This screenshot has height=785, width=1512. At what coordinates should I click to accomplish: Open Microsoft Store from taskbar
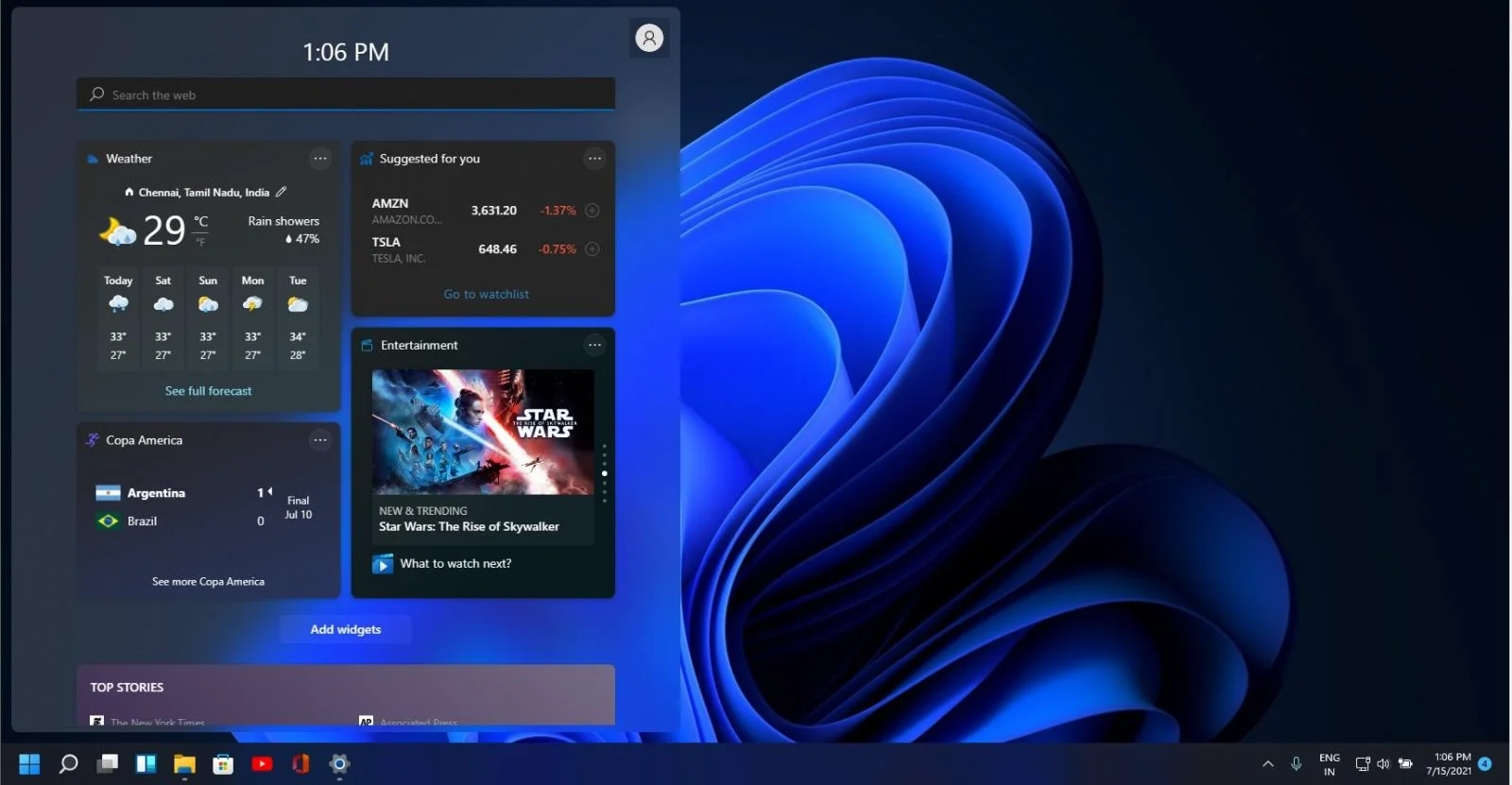(223, 763)
